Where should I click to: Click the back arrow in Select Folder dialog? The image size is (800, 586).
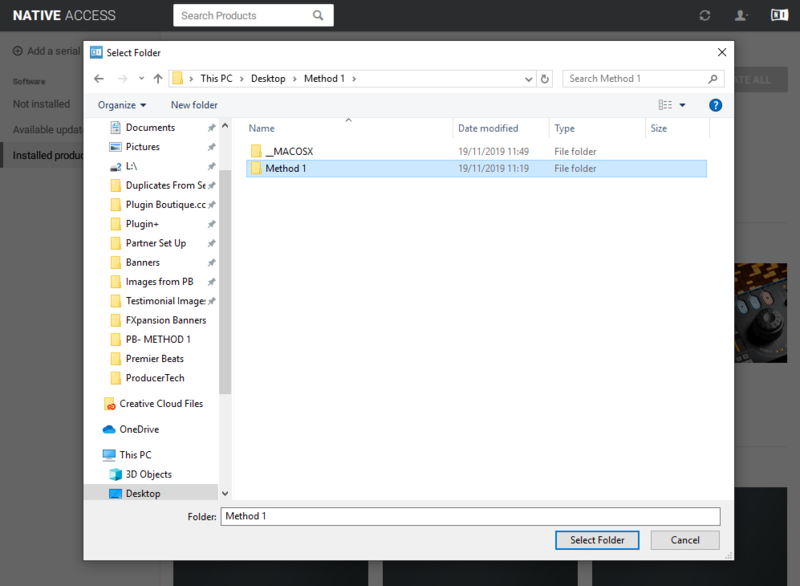coord(99,79)
